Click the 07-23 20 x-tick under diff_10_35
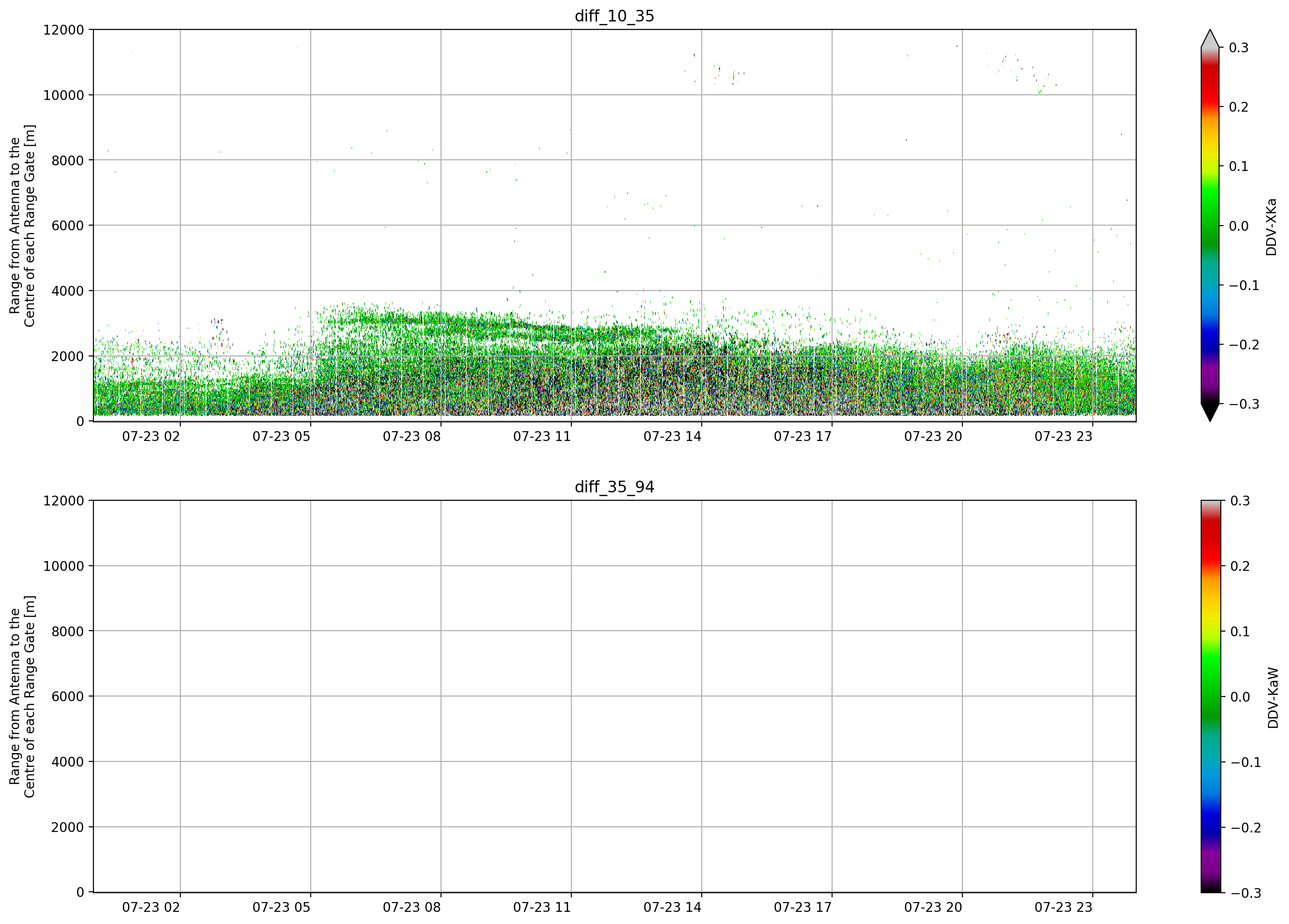Screen dimensions: 1289x924 tap(933, 436)
